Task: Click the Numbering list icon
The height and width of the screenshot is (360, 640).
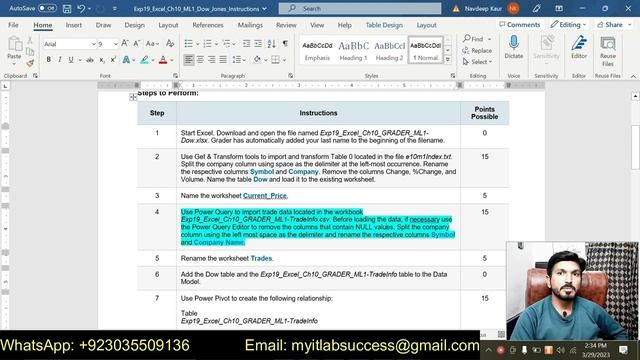Action: pyautogui.click(x=207, y=43)
